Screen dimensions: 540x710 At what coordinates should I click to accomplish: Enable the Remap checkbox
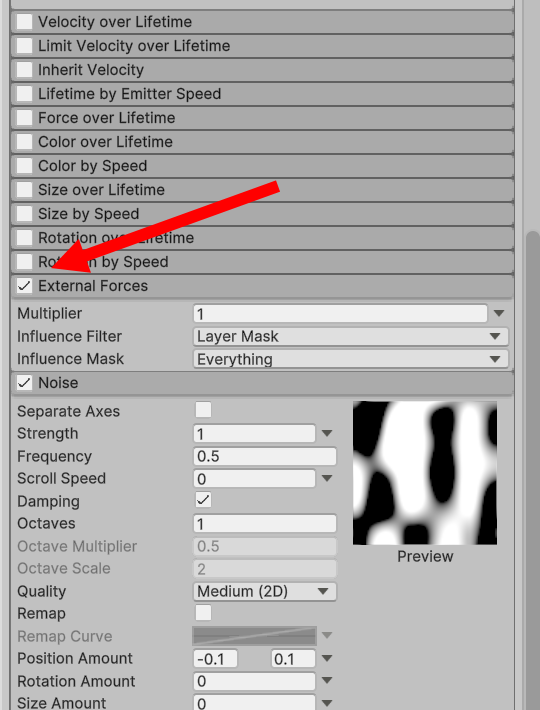(x=203, y=613)
